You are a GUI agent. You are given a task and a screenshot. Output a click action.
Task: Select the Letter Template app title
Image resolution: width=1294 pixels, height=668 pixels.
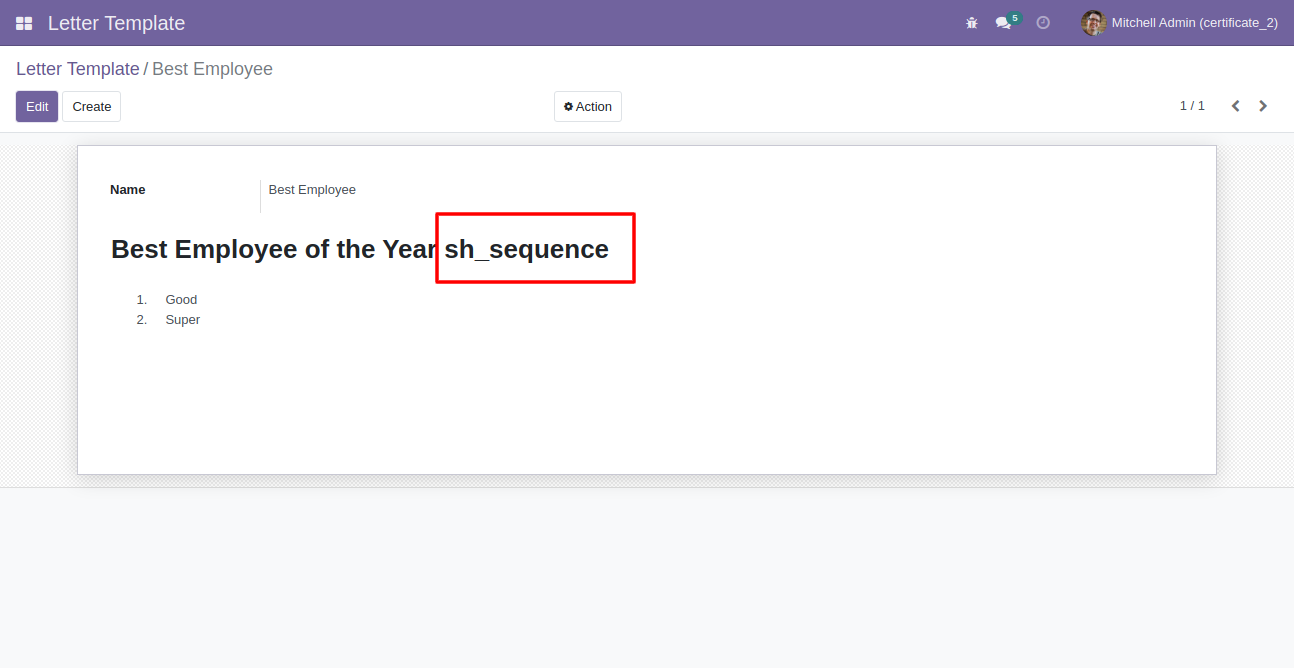pos(116,23)
